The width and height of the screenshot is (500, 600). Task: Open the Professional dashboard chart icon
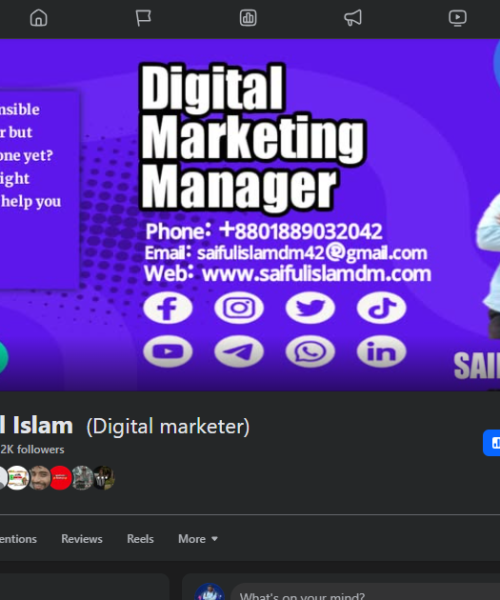click(x=248, y=18)
